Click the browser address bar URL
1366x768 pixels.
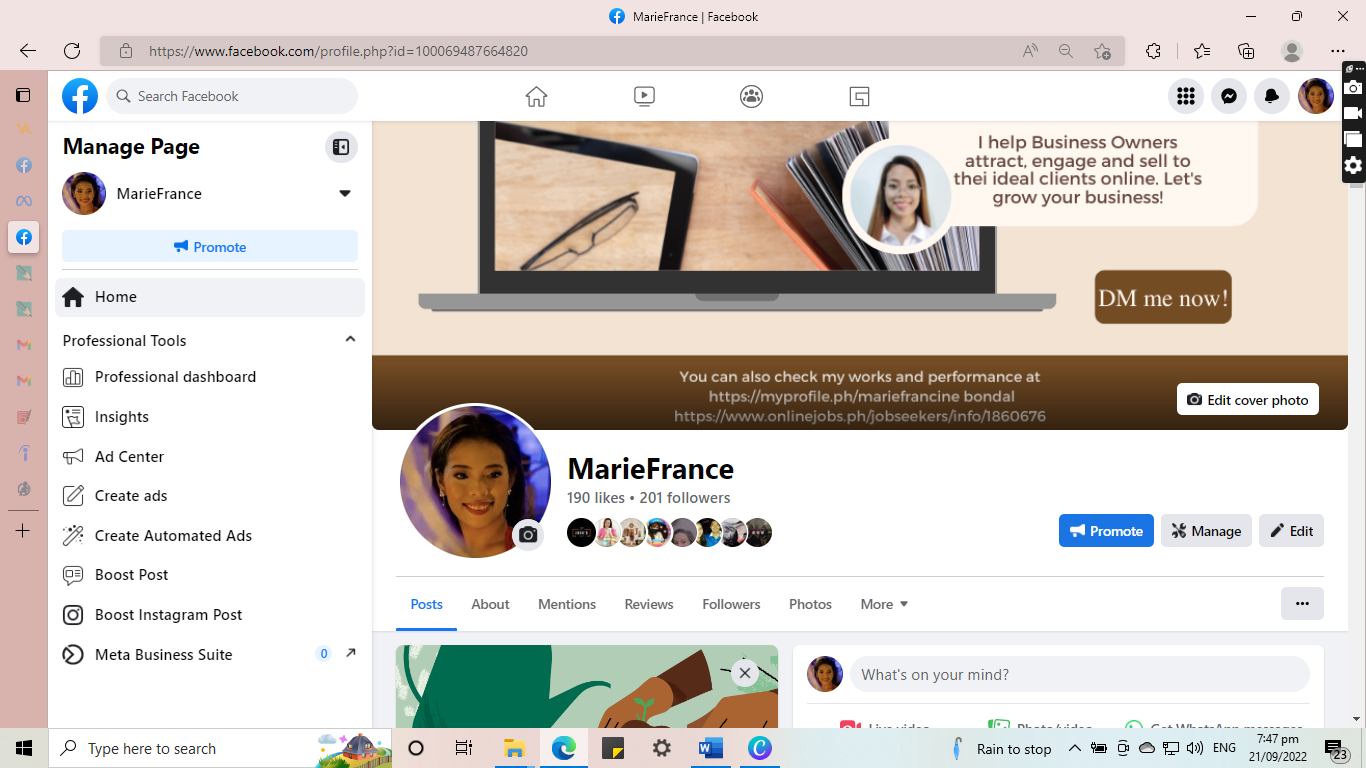tap(338, 51)
